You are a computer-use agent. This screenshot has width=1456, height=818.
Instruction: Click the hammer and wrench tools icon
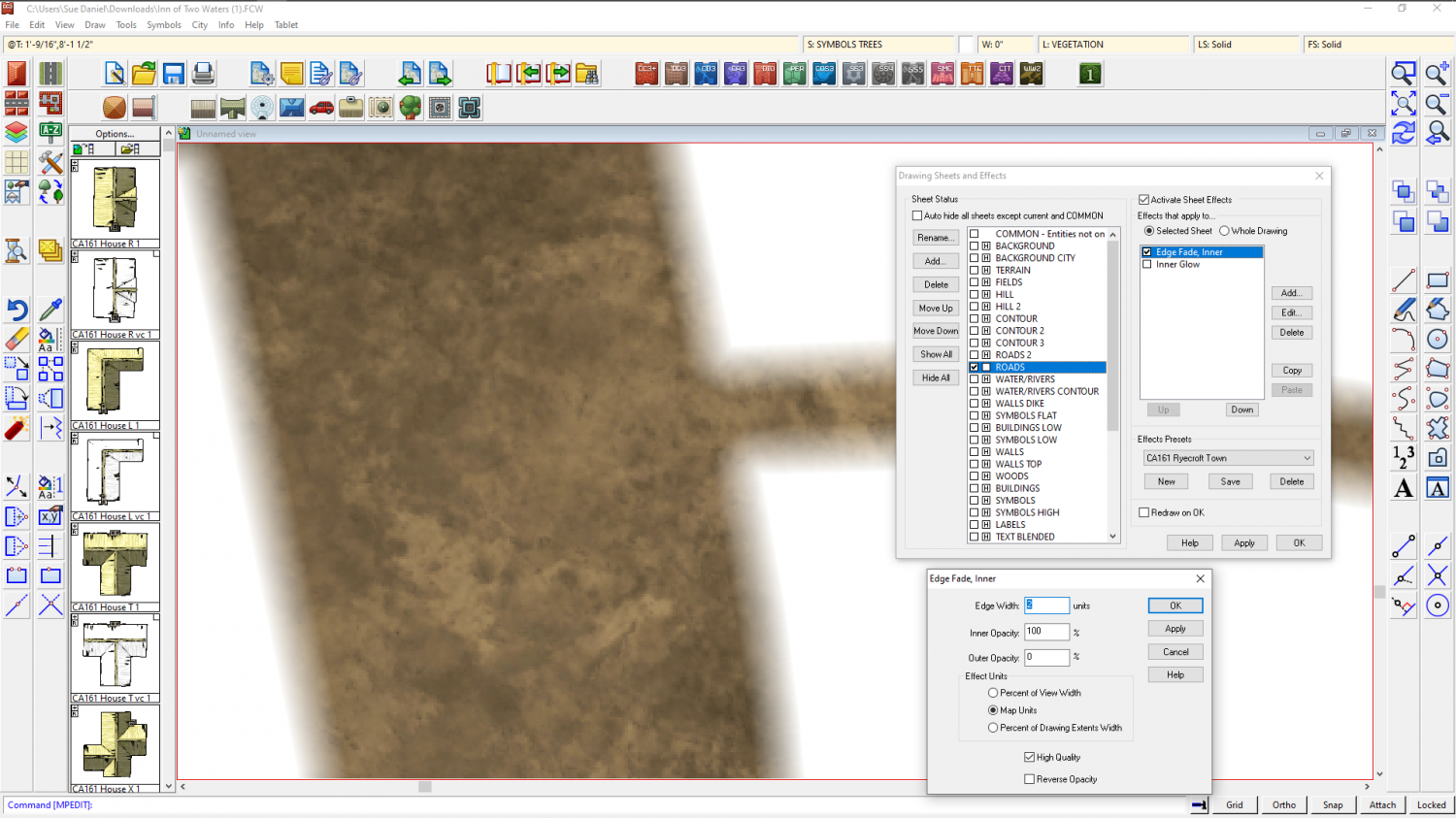coord(50,162)
